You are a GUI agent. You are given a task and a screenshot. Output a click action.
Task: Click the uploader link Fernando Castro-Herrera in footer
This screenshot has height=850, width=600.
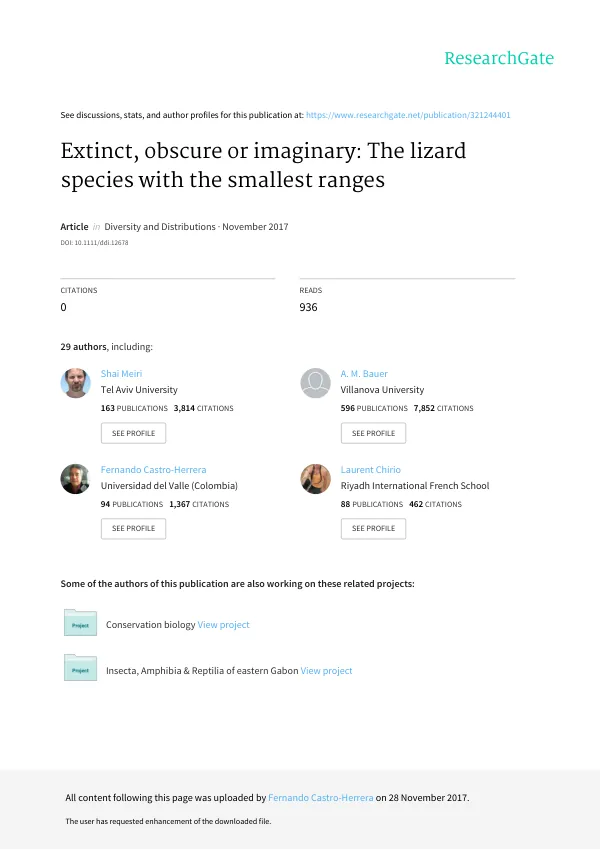(321, 797)
